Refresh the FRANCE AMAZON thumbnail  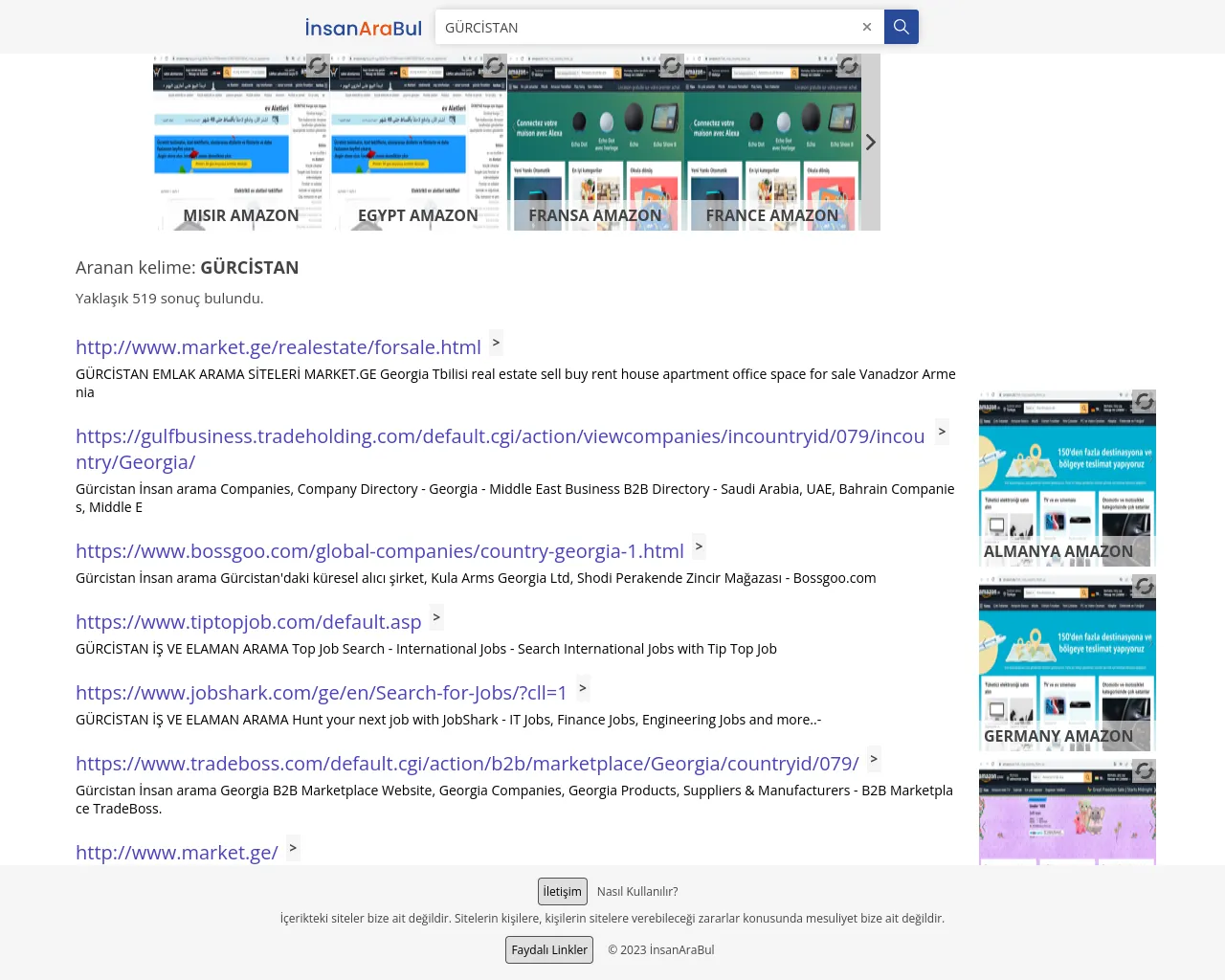click(848, 66)
